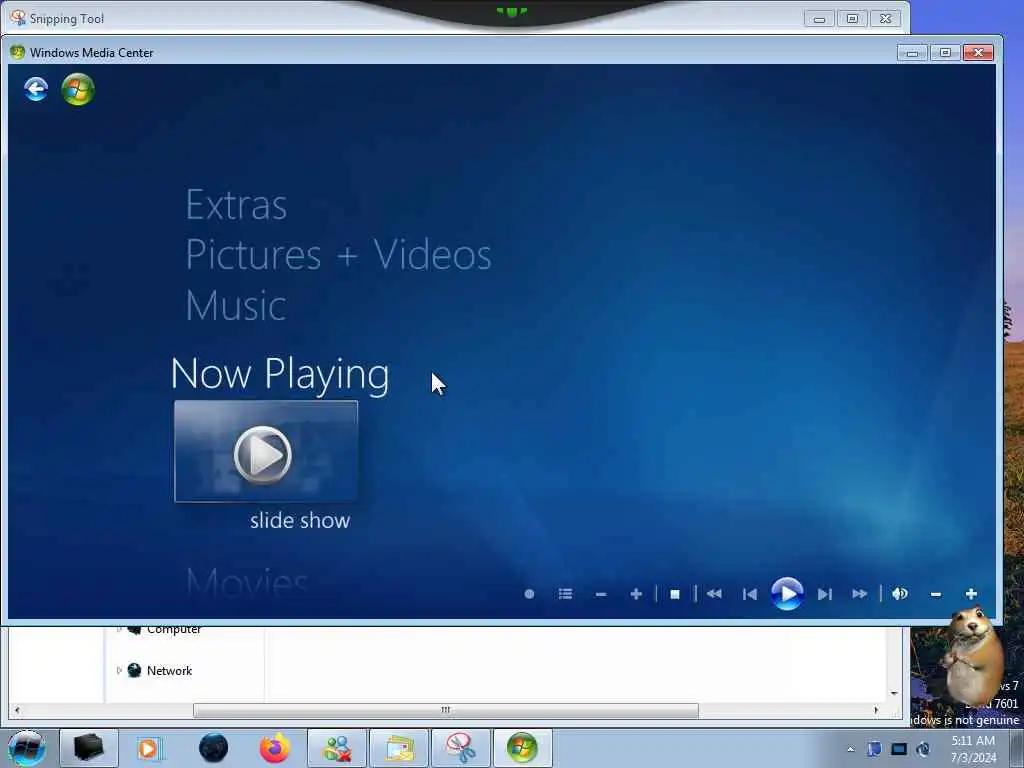
Task: Expand the Network tree node
Action: pos(119,670)
